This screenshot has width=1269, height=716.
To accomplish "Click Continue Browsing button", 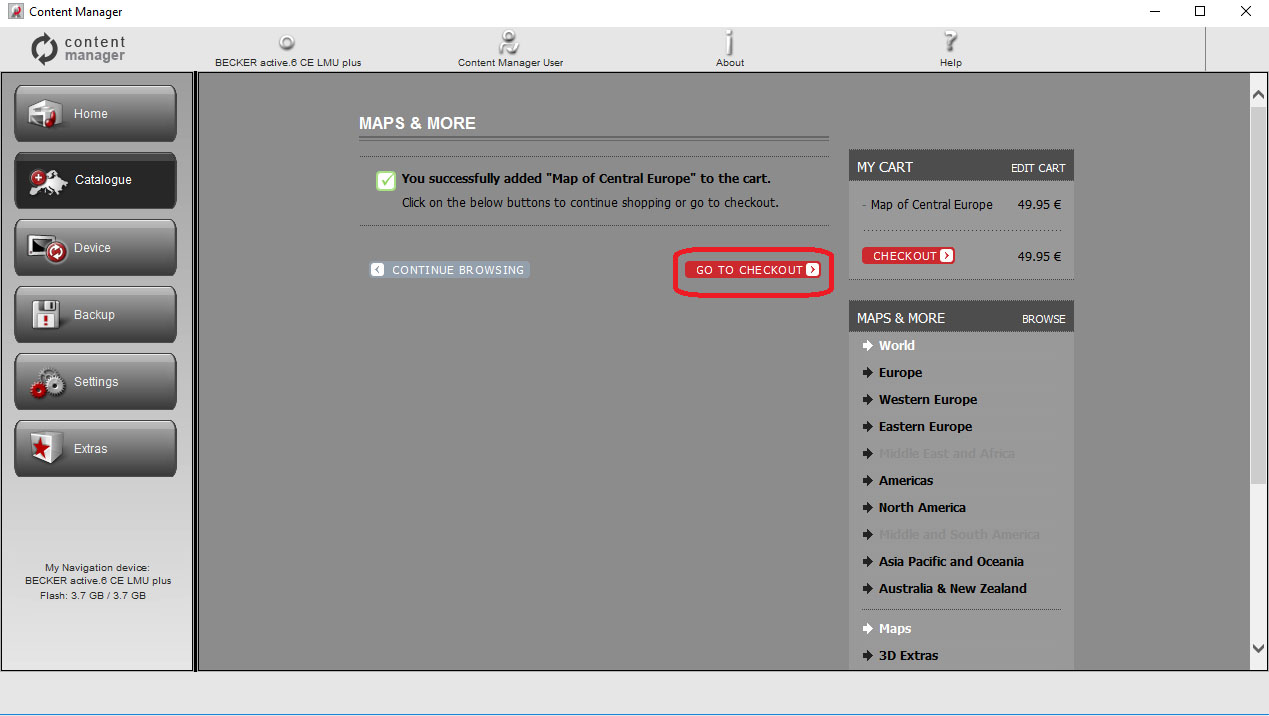I will coord(449,270).
